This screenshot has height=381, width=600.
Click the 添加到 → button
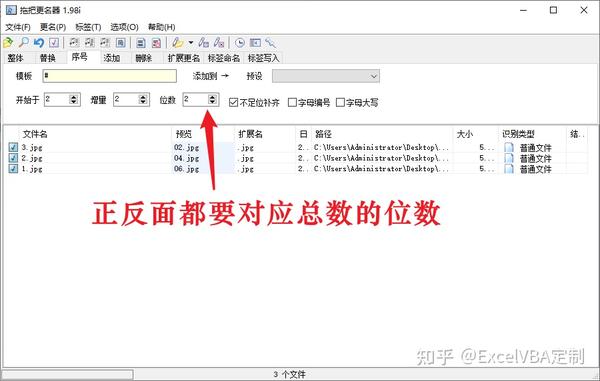(211, 76)
